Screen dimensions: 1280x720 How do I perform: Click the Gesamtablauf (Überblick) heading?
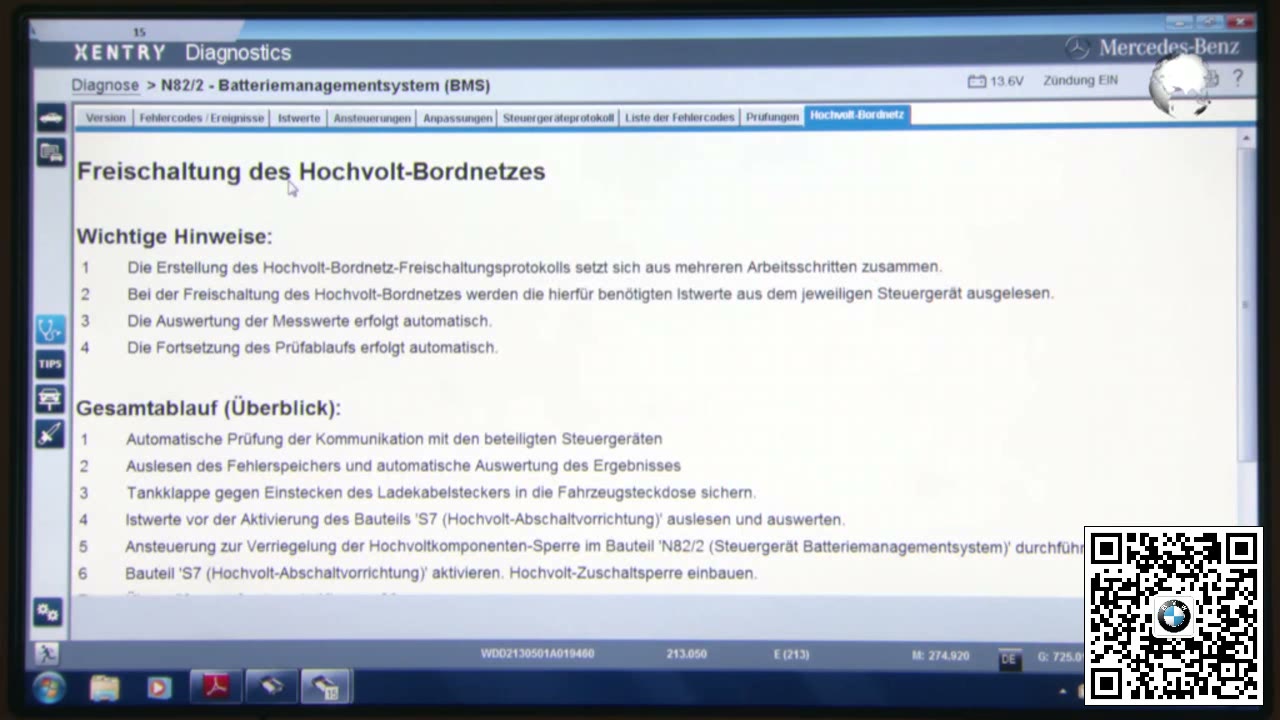(x=208, y=408)
